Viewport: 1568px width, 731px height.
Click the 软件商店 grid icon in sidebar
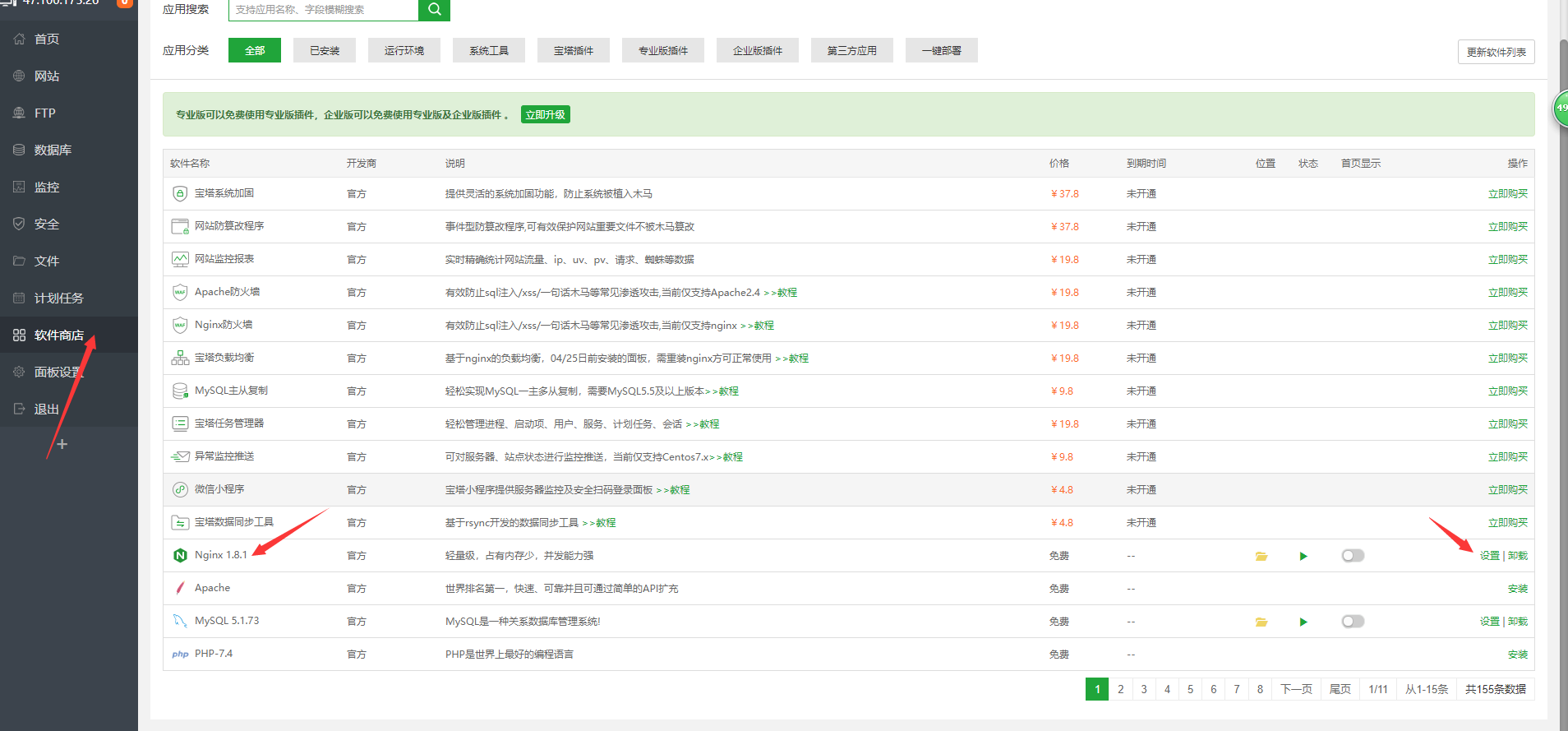click(19, 335)
